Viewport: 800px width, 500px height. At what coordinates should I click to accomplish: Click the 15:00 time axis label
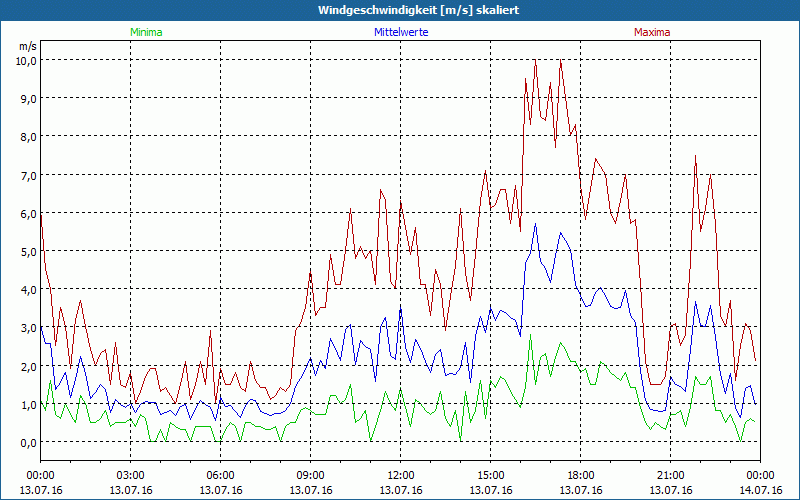point(491,475)
